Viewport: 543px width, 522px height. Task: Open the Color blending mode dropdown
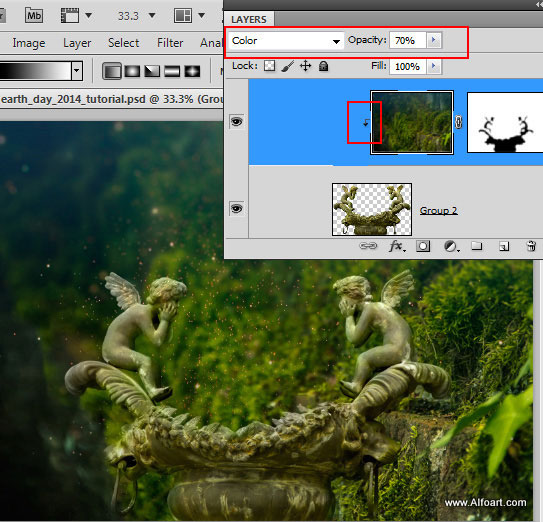[x=286, y=41]
